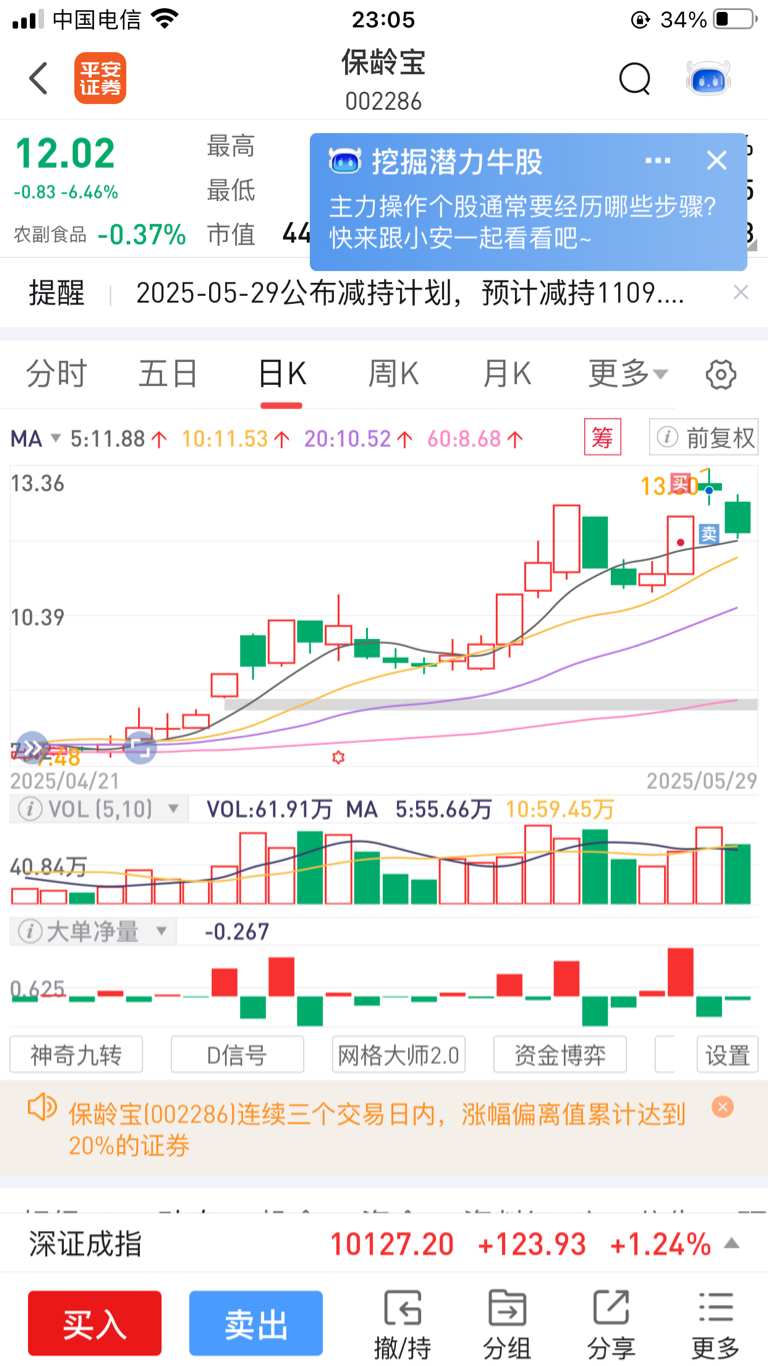This screenshot has width=768, height=1366.
Task: Select the 资金博弈 indicator
Action: click(x=560, y=1054)
